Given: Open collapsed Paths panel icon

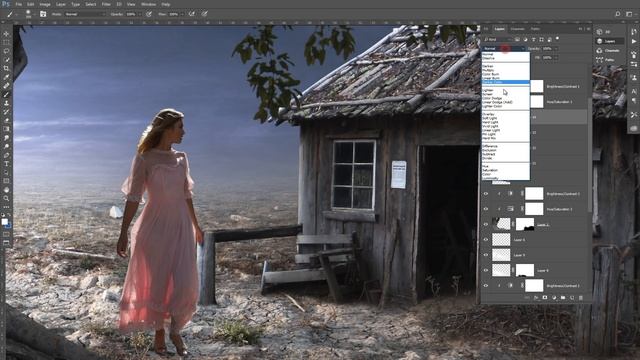Looking at the screenshot, I should point(600,60).
